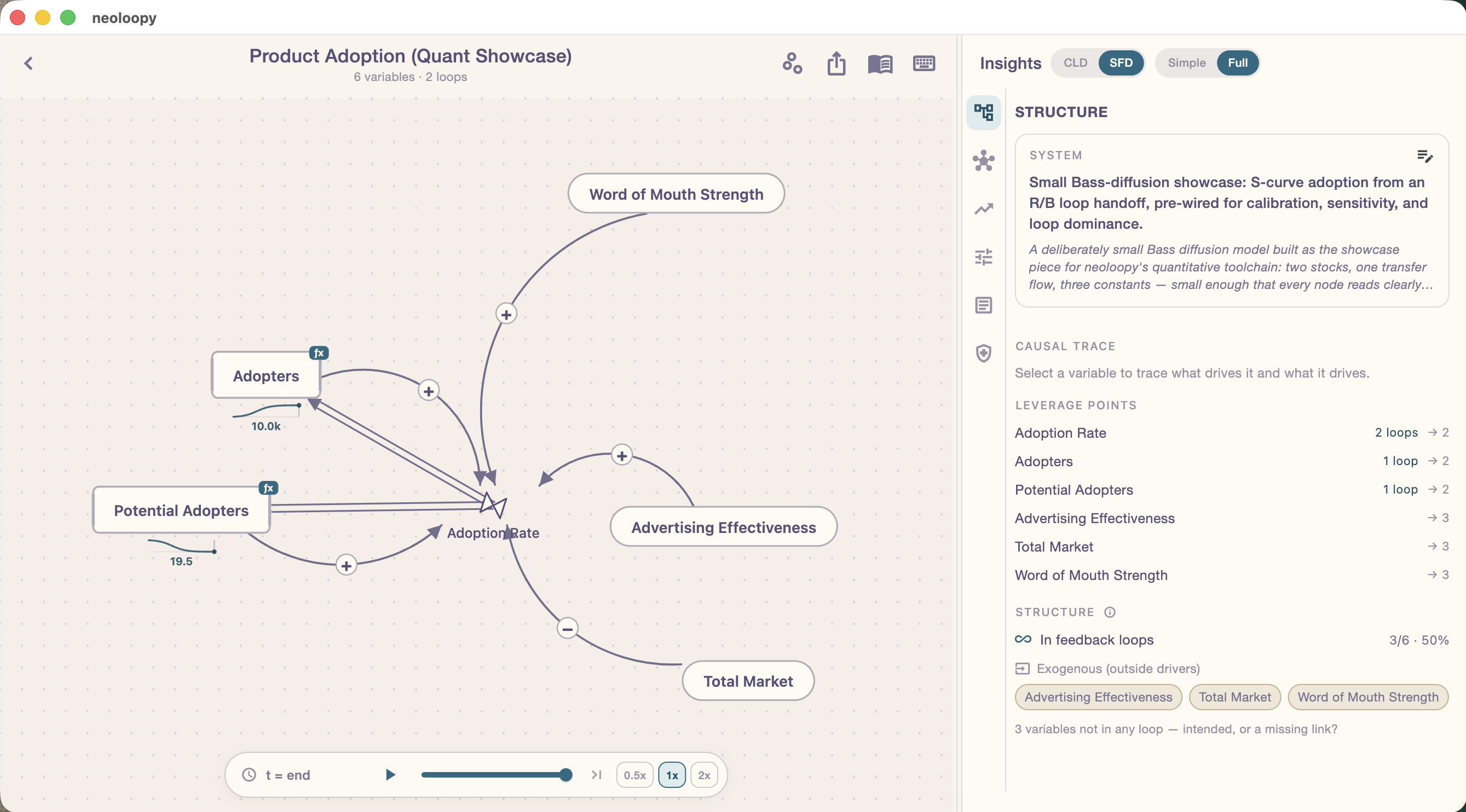Viewport: 1466px width, 812px height.
Task: Click the Total Market exogenous chip
Action: (x=1234, y=697)
